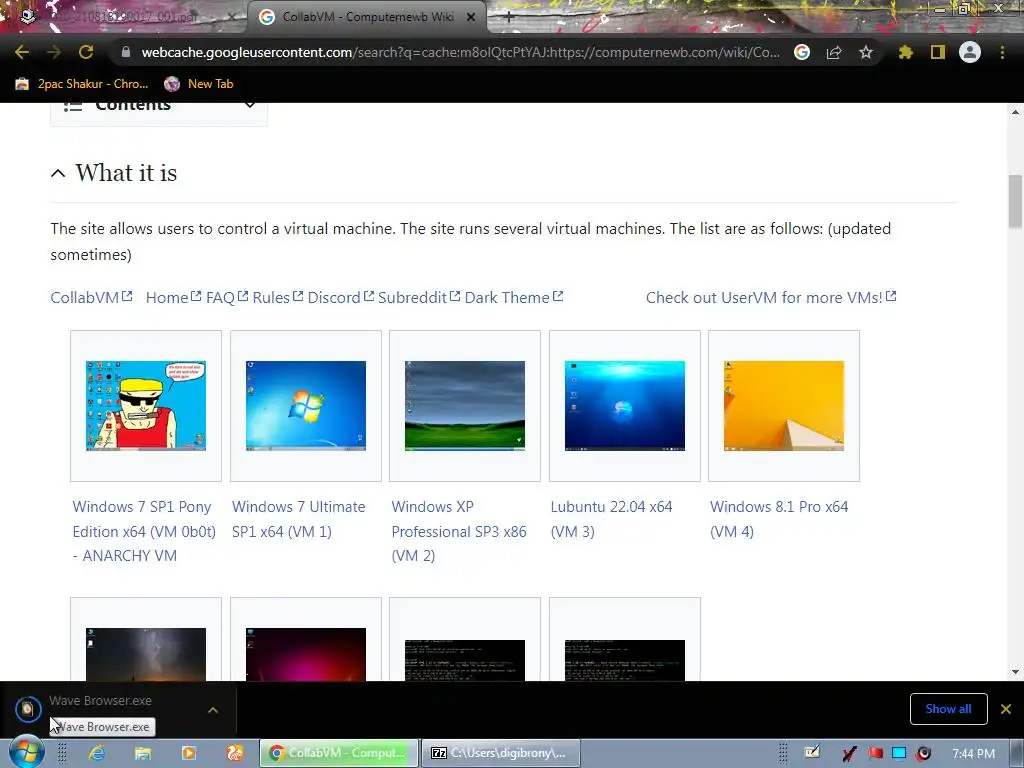Image resolution: width=1024 pixels, height=768 pixels.
Task: Launch Windows Media Player from taskbar
Action: [x=189, y=753]
